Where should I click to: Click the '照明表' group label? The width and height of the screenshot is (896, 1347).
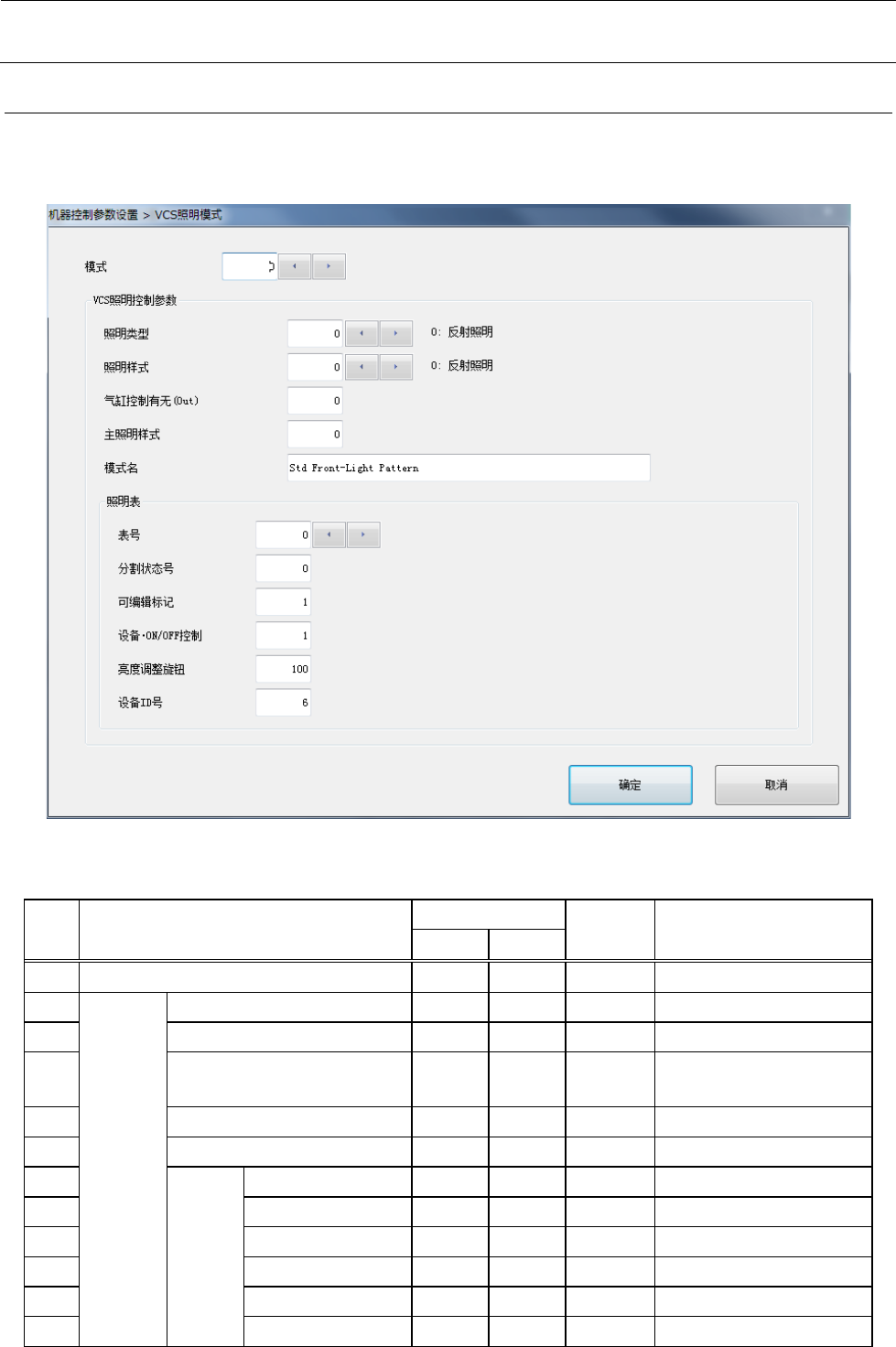point(124,501)
